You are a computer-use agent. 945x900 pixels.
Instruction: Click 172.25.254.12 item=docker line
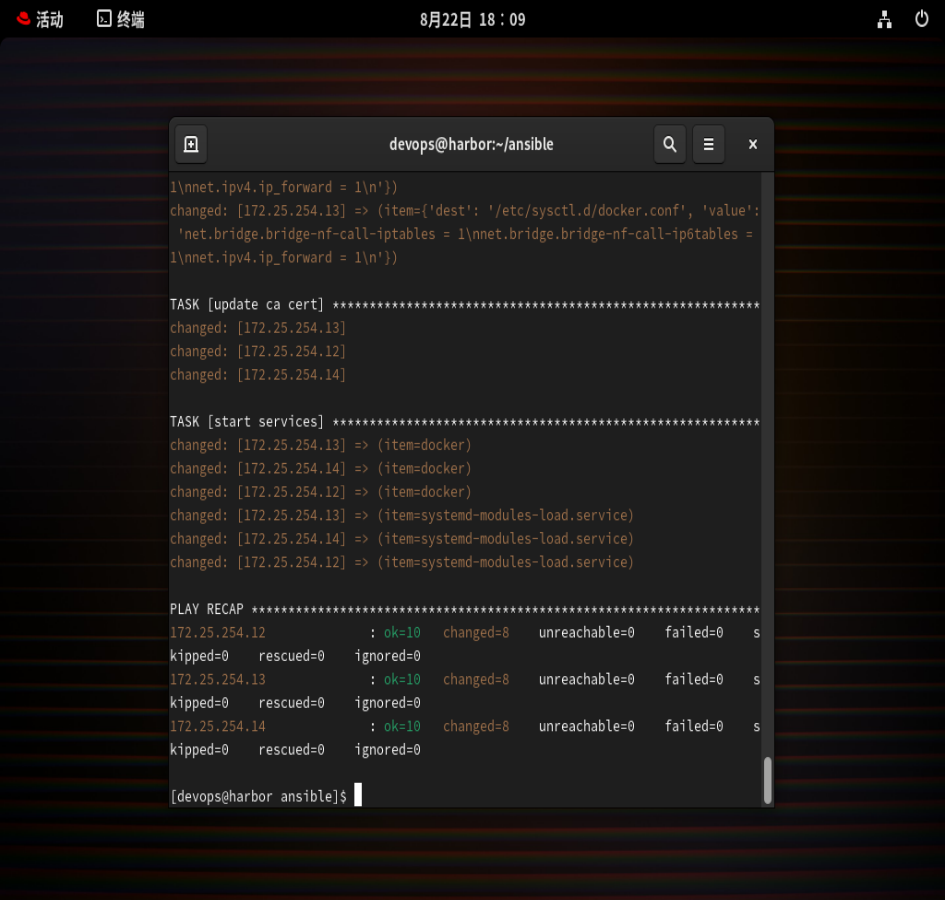[x=321, y=492]
